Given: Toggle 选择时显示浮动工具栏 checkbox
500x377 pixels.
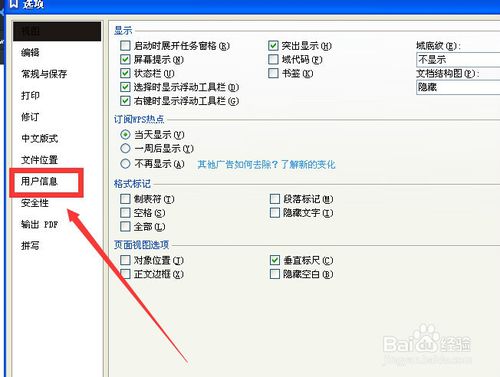Looking at the screenshot, I should point(125,87).
